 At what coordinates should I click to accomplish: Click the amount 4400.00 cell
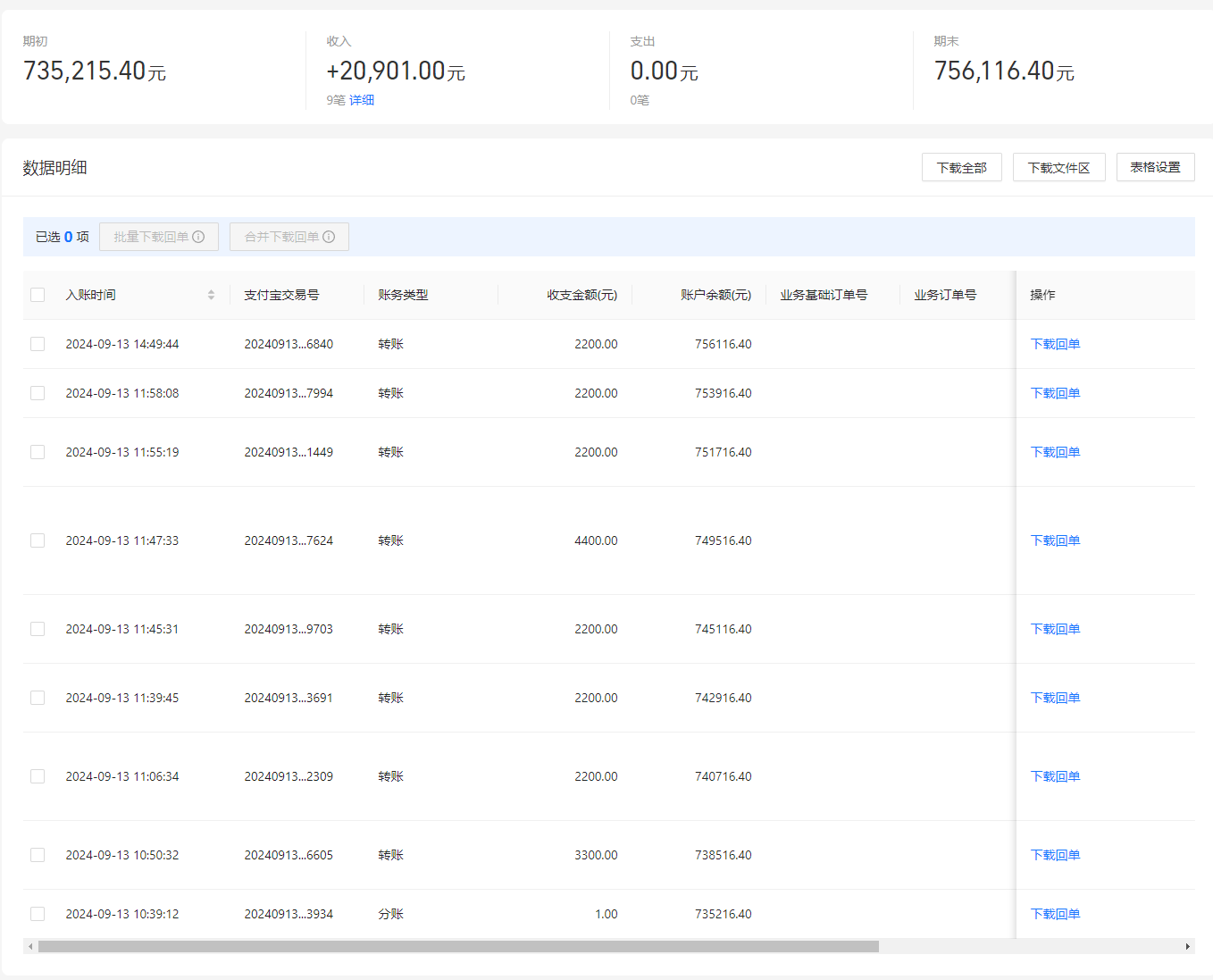[596, 540]
